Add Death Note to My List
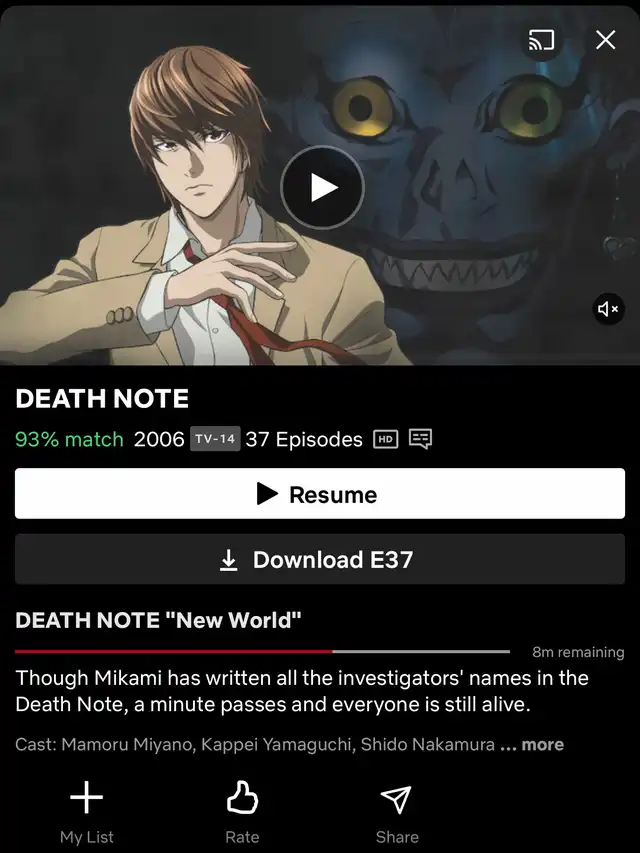The width and height of the screenshot is (640, 853). coord(87,812)
